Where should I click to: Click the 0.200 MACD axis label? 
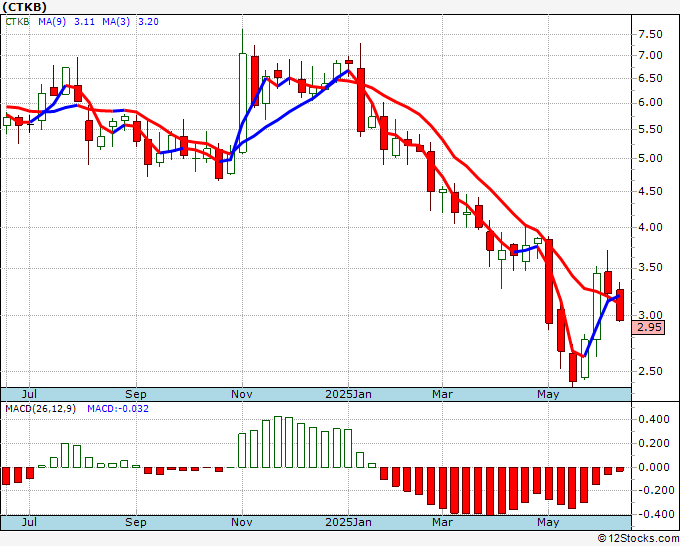pyautogui.click(x=654, y=444)
